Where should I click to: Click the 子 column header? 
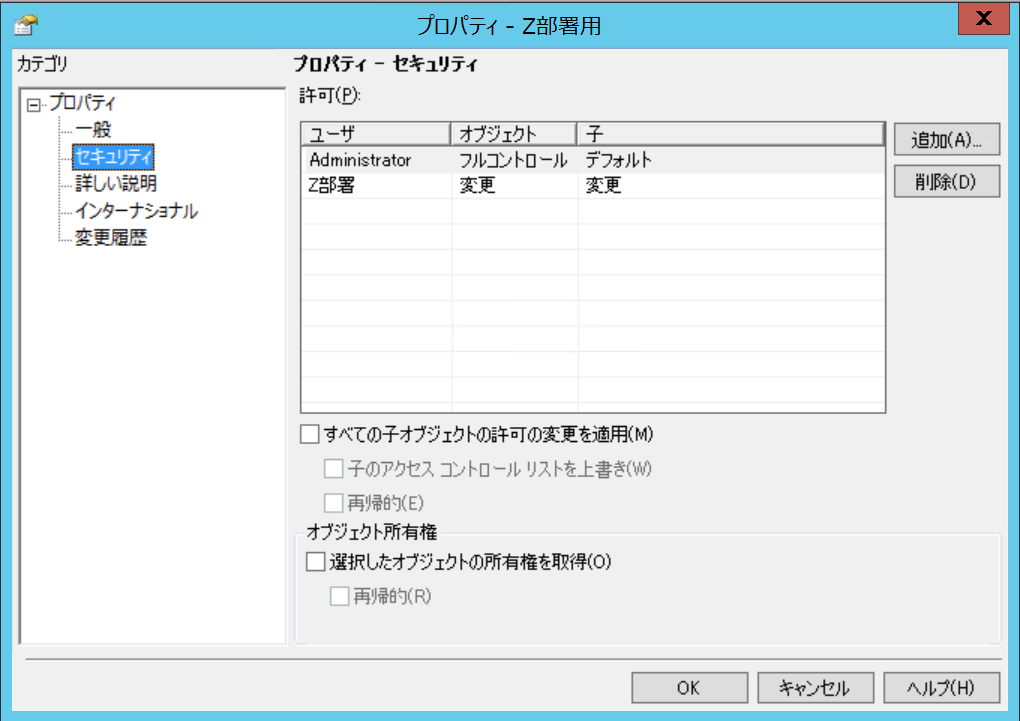pyautogui.click(x=731, y=133)
